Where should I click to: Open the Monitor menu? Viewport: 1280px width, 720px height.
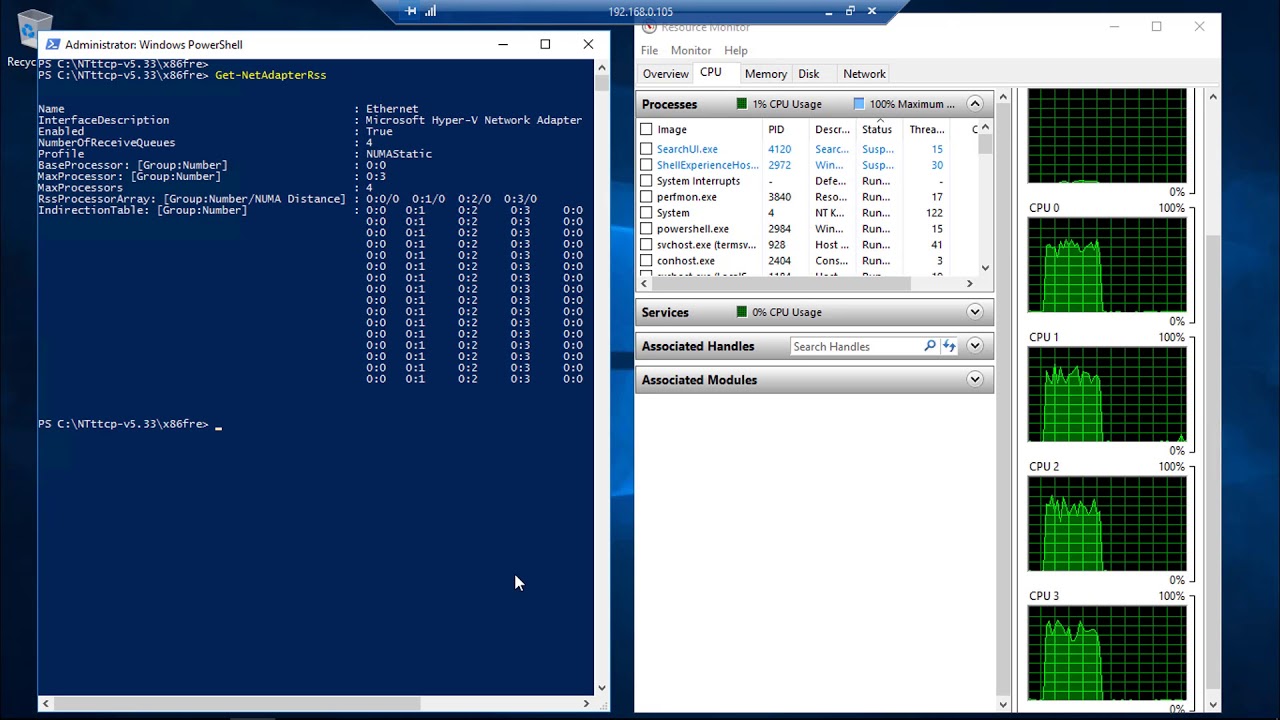click(x=691, y=50)
